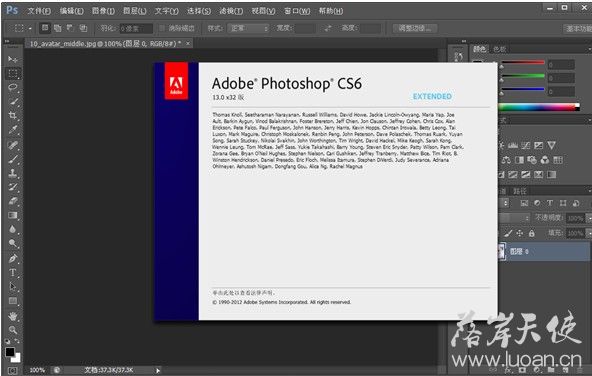592x376 pixels.
Task: Toggle the anti-alias checkbox in options bar
Action: [x=162, y=28]
